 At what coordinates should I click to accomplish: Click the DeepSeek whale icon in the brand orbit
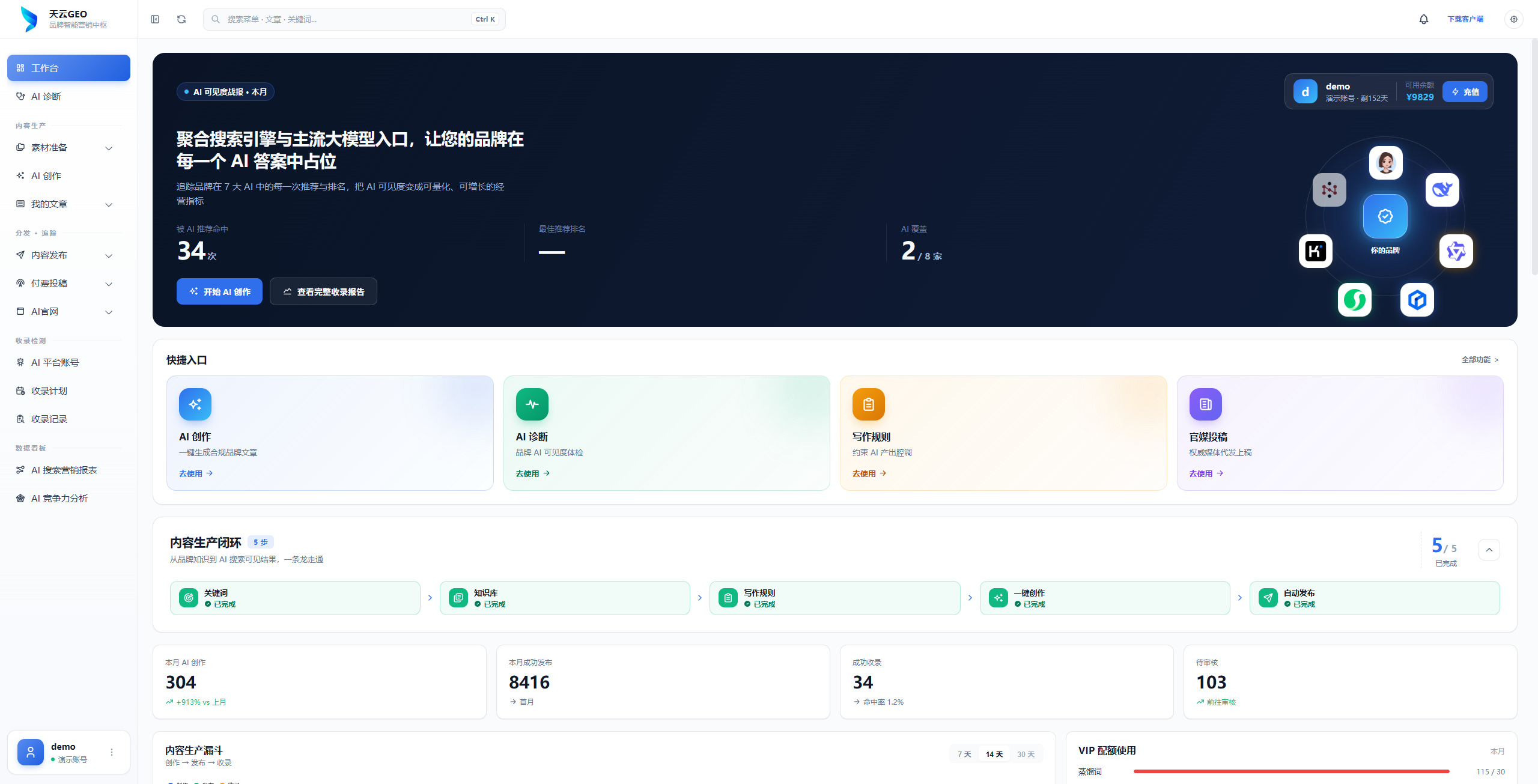[x=1442, y=190]
